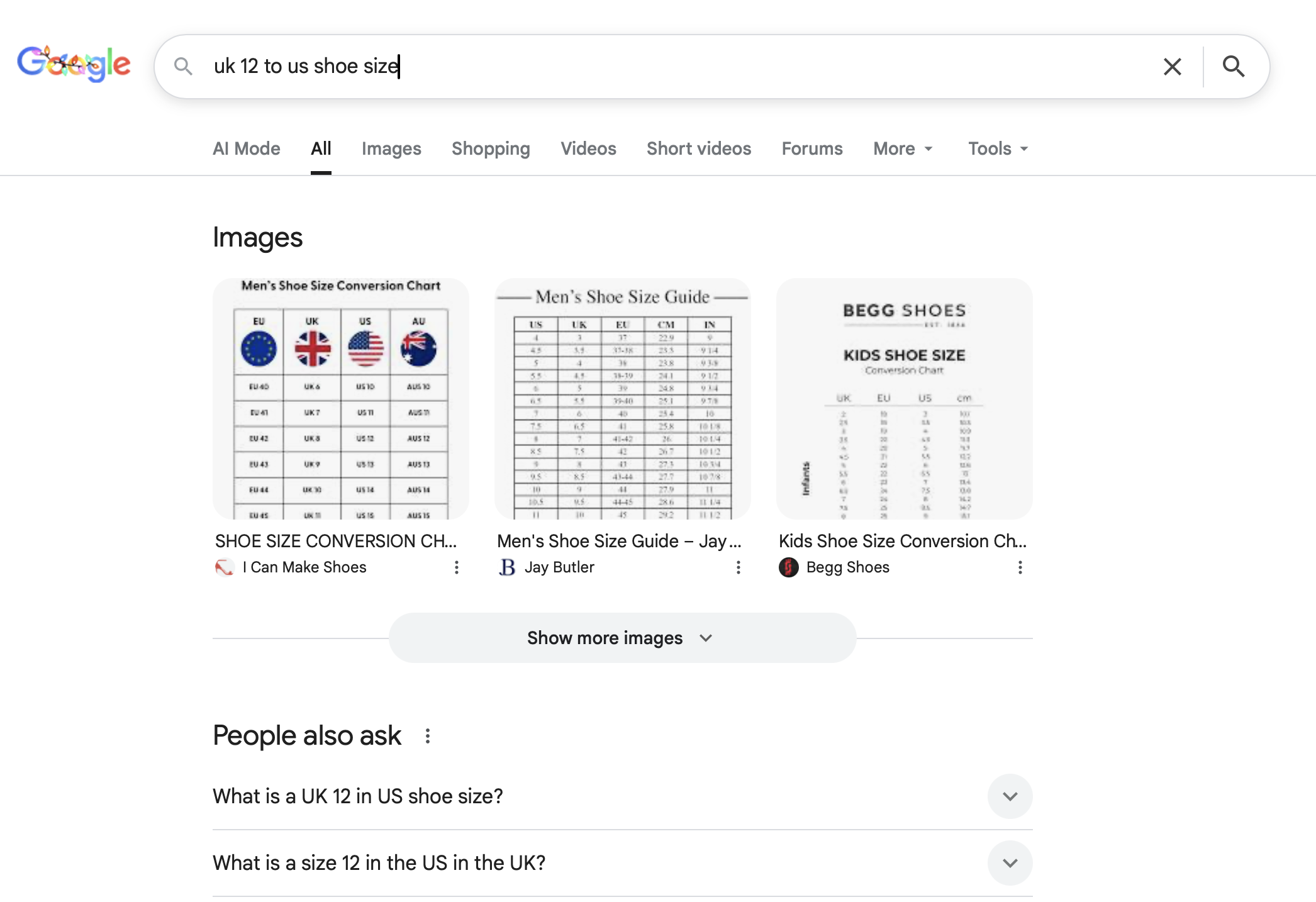Viewport: 1316px width, 902px height.
Task: Click the blue search magnifier button
Action: pos(1233,67)
